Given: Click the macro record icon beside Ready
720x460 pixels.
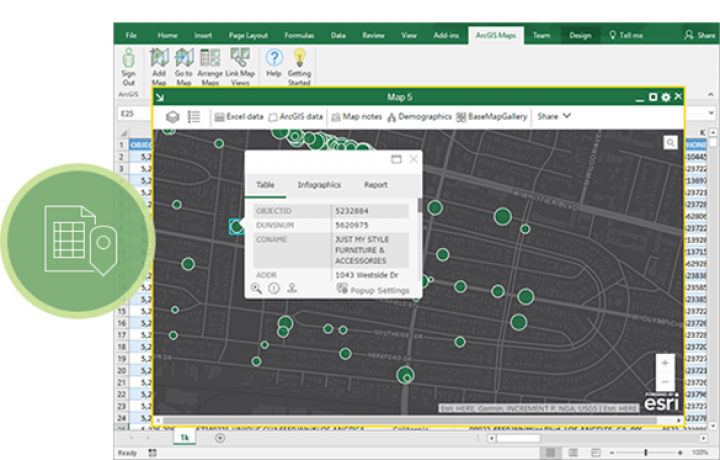Looking at the screenshot, I should pos(152,453).
